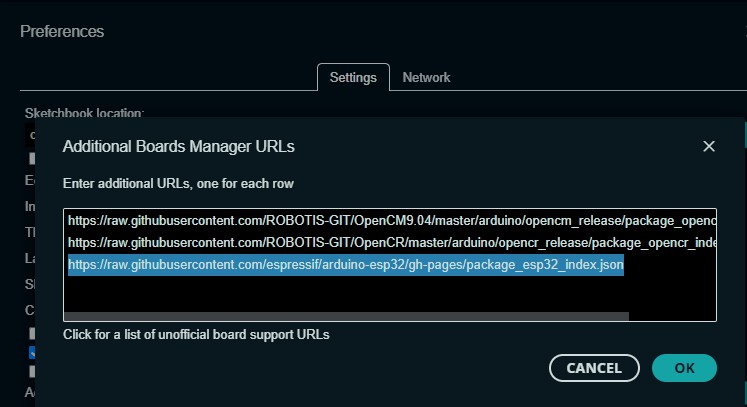This screenshot has height=407, width=747.
Task: Confirm the URLs with the OK button
Action: pos(684,368)
